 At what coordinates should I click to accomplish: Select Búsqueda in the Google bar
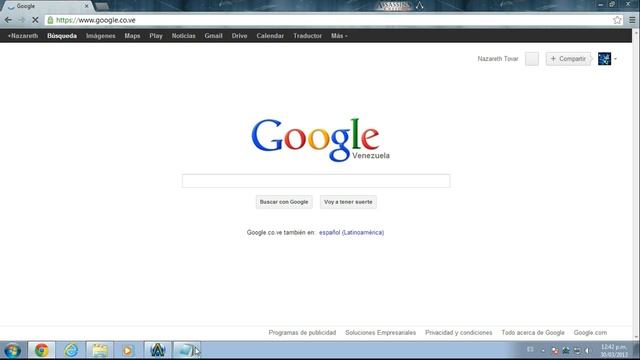62,36
